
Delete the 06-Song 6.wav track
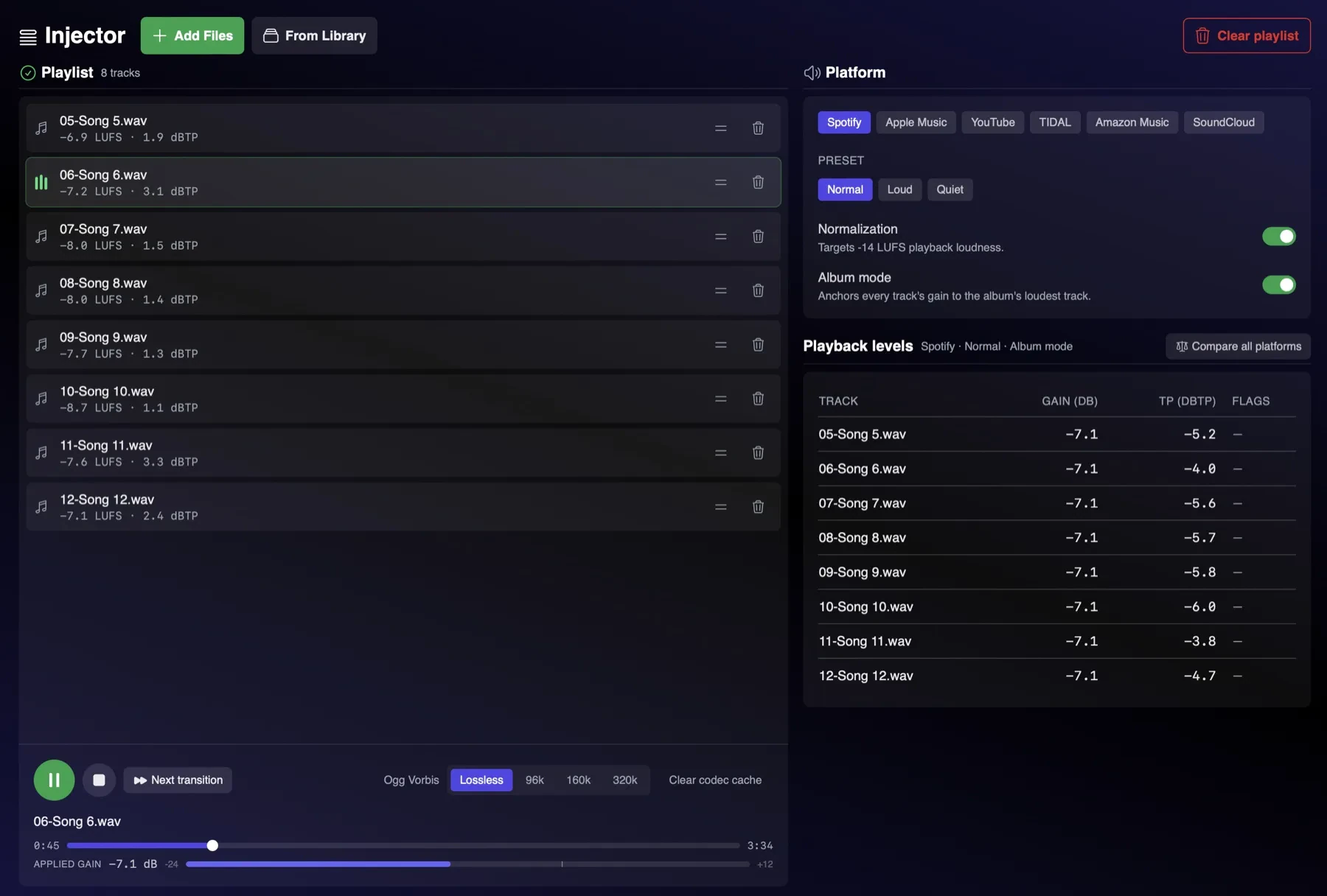(758, 182)
